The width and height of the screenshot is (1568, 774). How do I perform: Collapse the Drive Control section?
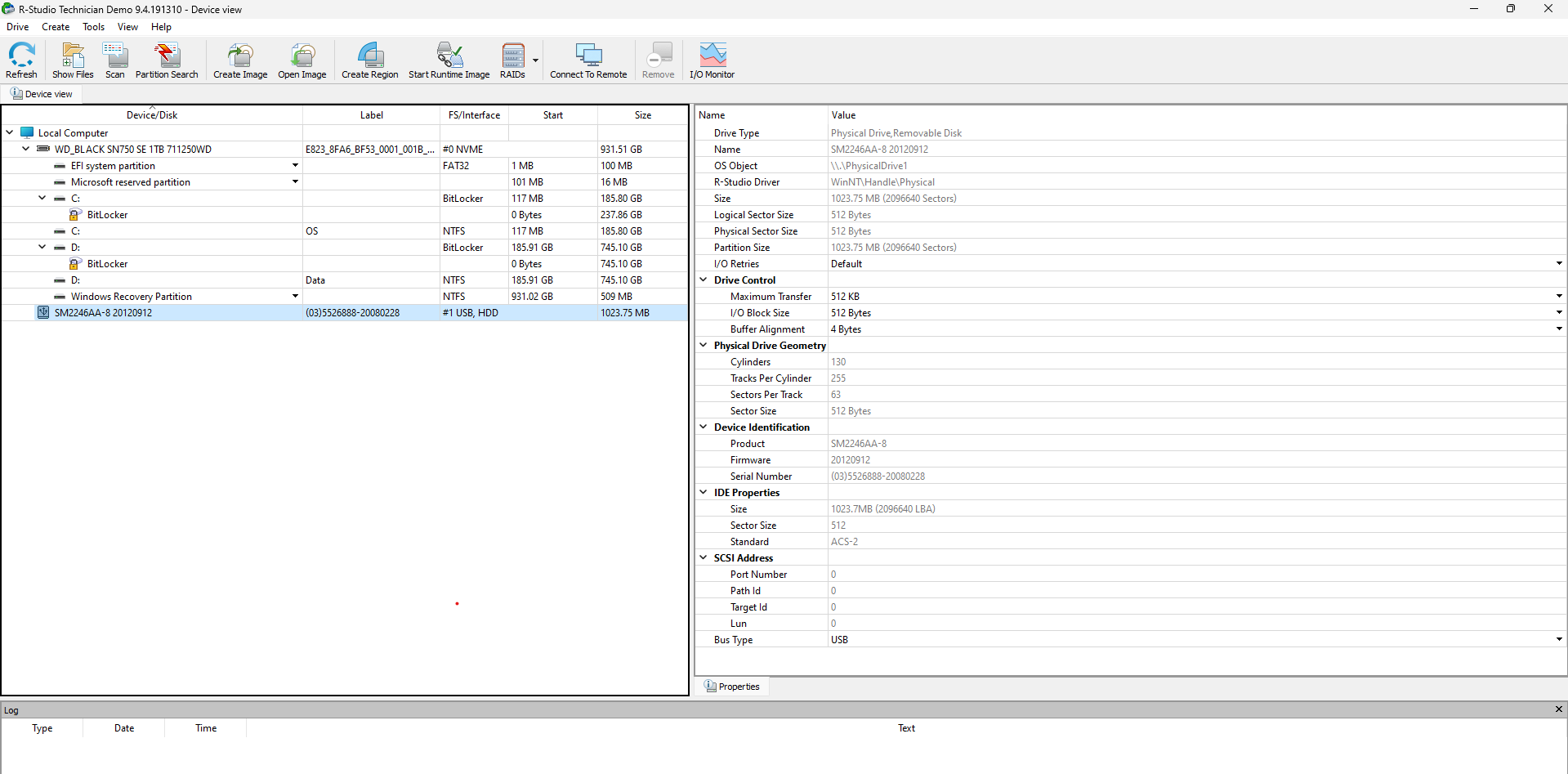point(704,280)
